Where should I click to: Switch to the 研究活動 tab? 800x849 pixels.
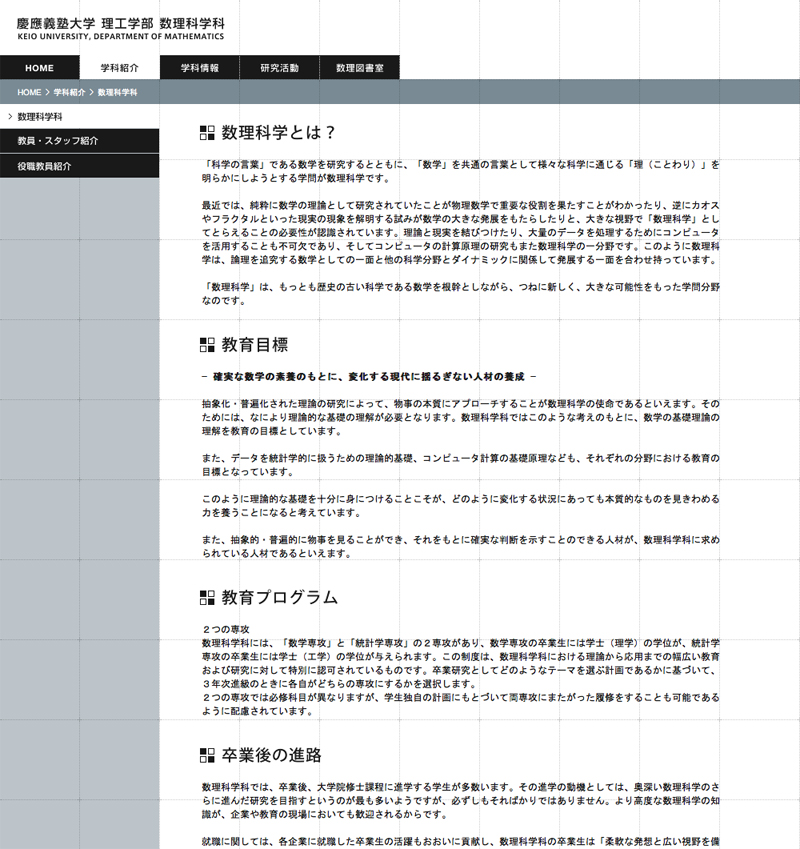(279, 68)
